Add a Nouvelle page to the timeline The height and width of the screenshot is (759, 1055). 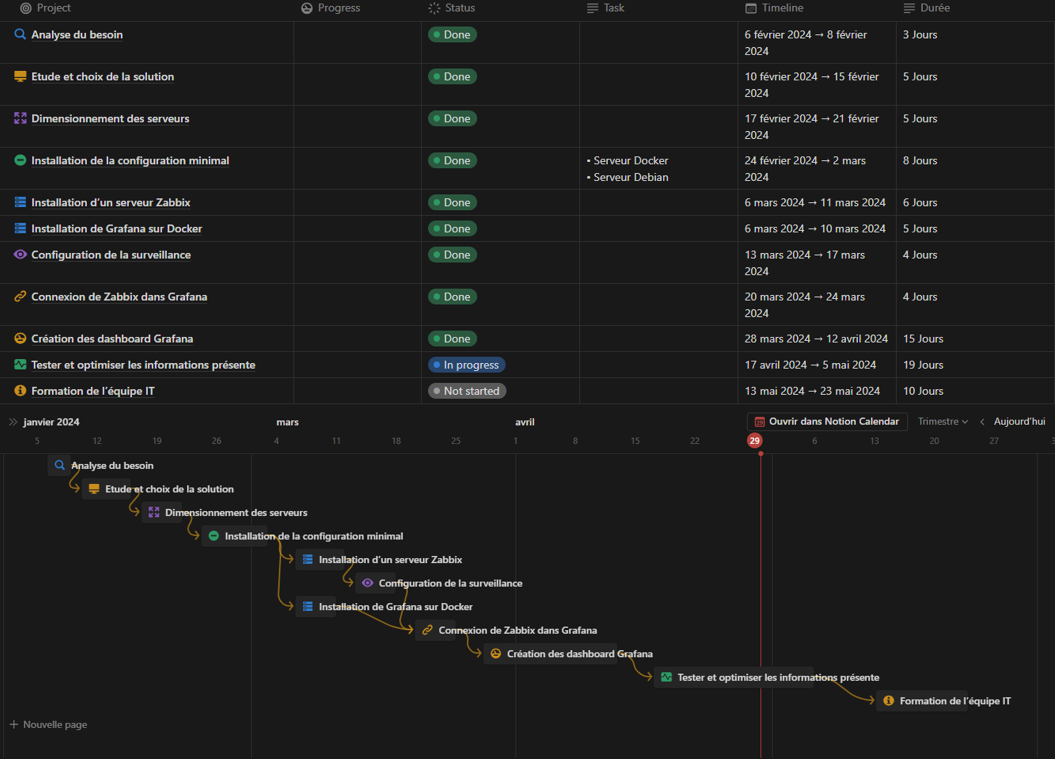click(x=48, y=724)
